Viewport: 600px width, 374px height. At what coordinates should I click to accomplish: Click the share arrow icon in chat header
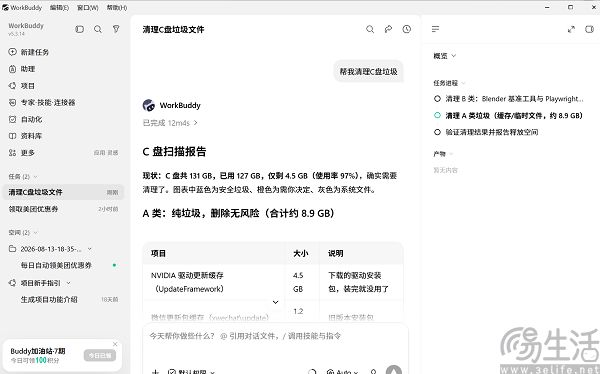click(x=388, y=29)
